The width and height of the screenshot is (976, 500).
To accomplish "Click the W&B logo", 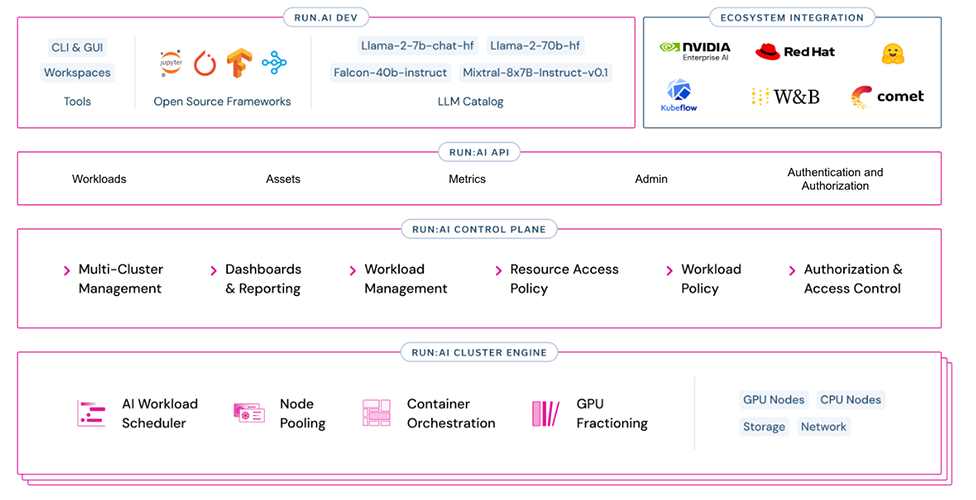I will pos(786,97).
